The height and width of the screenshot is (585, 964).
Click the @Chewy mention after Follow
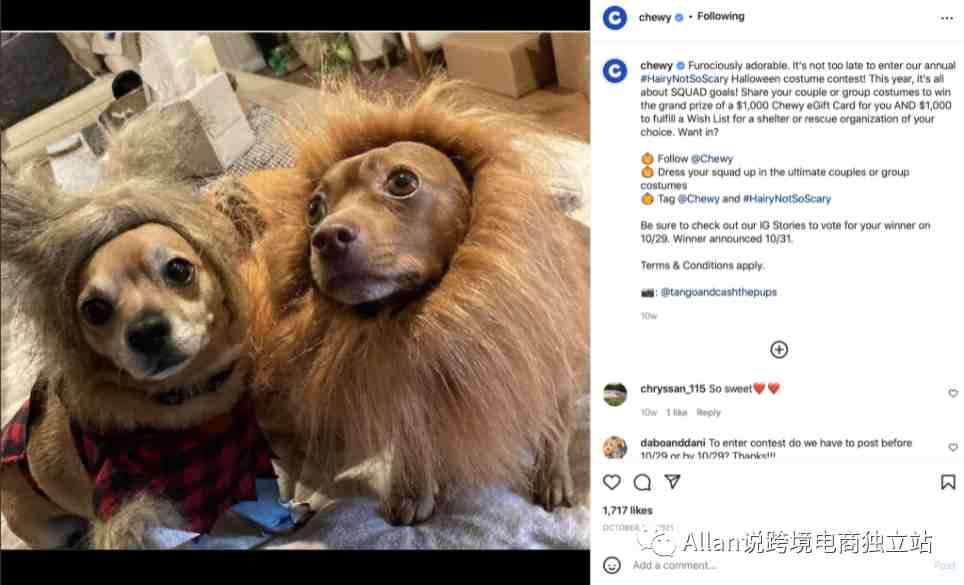pyautogui.click(x=712, y=159)
